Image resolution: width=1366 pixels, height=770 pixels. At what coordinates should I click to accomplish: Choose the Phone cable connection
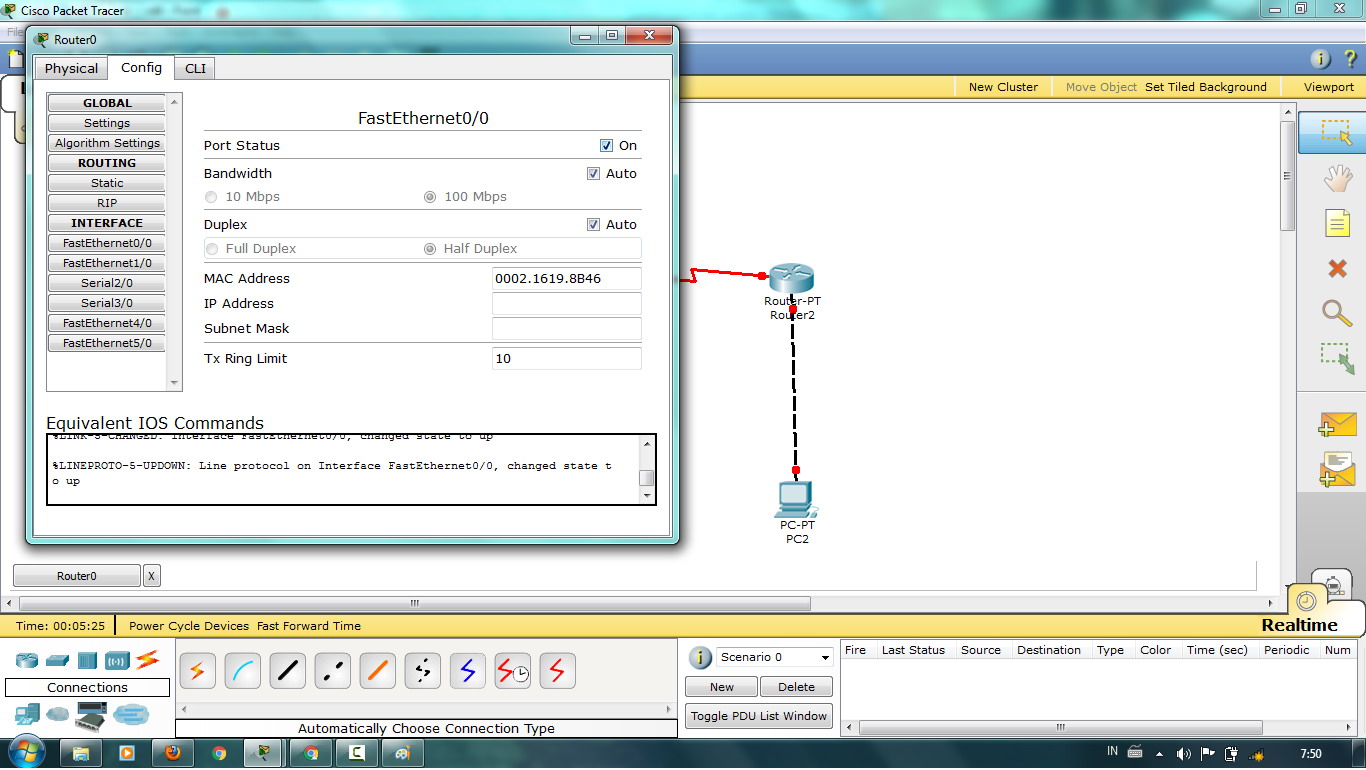click(422, 671)
